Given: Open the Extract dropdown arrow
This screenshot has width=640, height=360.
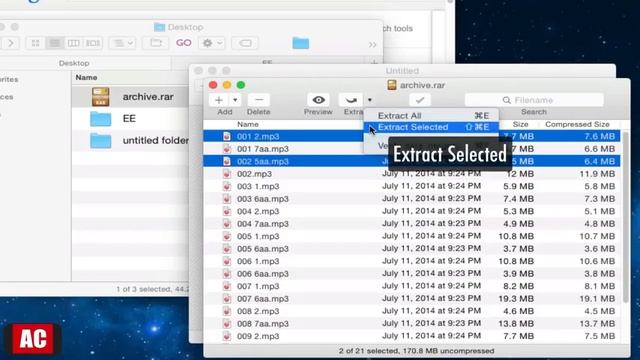Looking at the screenshot, I should [x=369, y=100].
